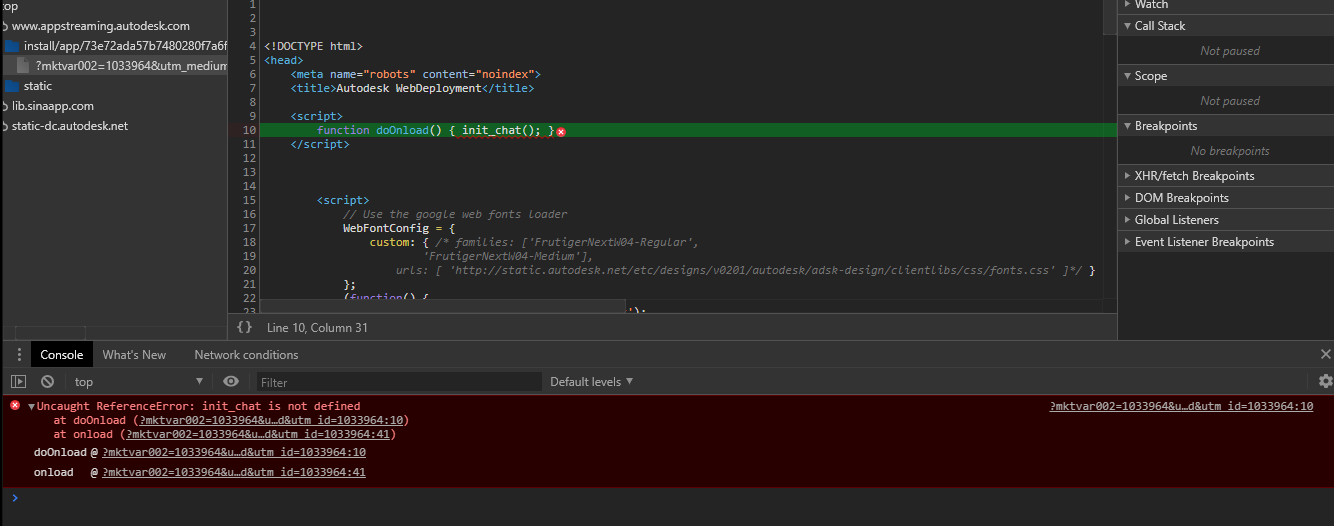Click the red error marker on line 10

click(561, 131)
